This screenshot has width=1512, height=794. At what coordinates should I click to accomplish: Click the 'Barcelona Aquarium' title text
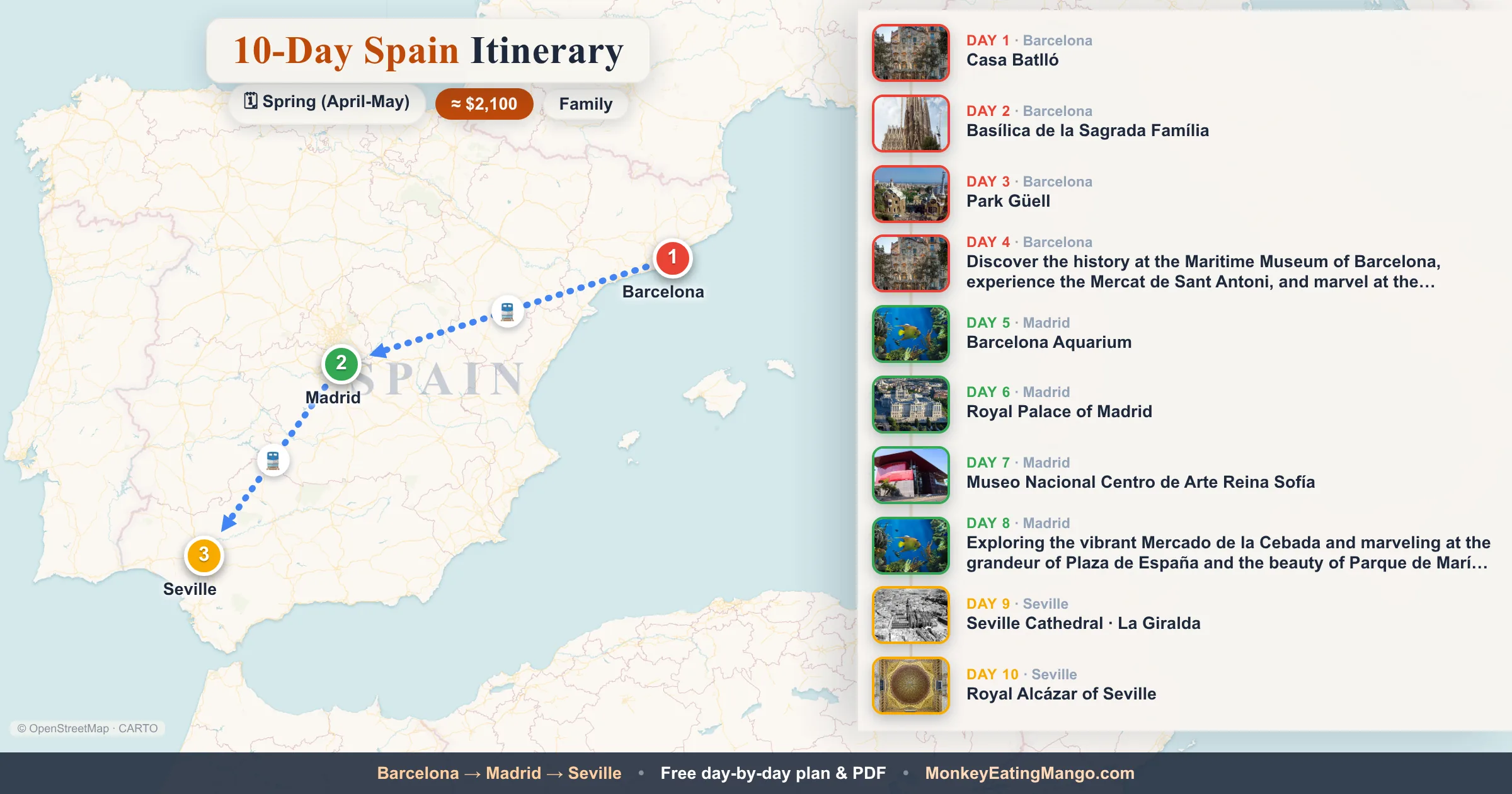1049,342
